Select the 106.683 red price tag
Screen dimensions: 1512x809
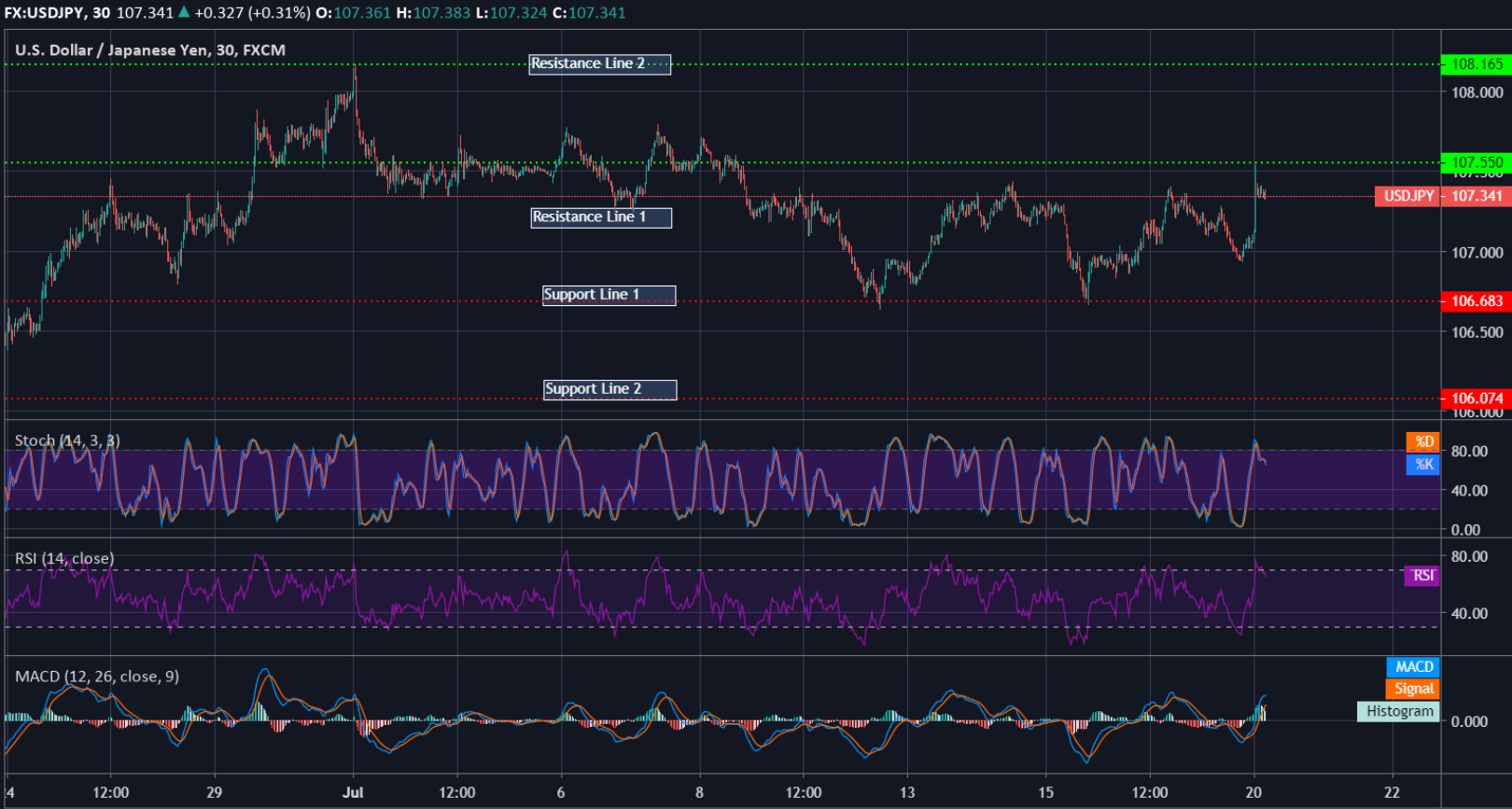[1476, 300]
